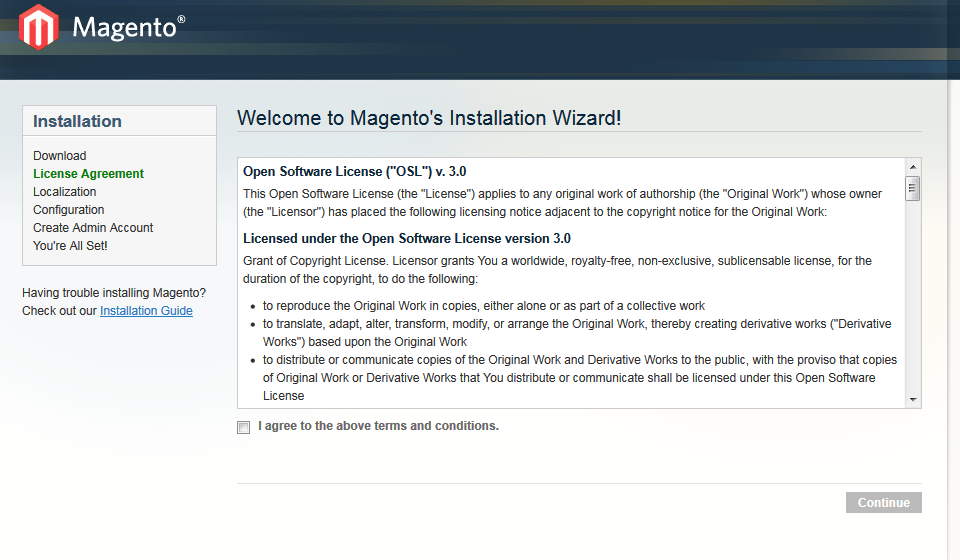960x560 pixels.
Task: Click the Open Software License v. 3.0 heading
Action: coord(354,171)
